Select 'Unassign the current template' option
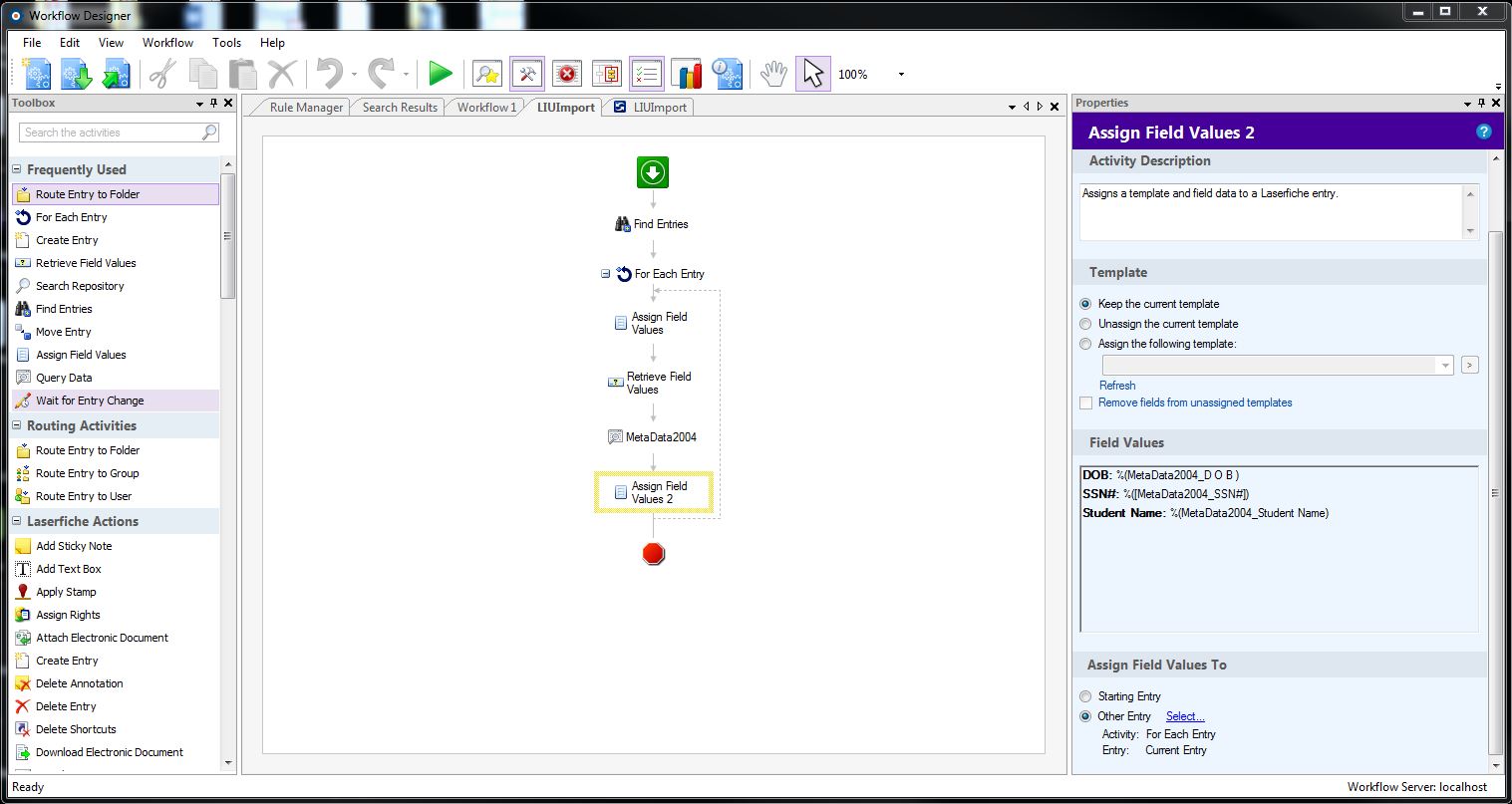Viewport: 1512px width, 804px height. click(x=1086, y=324)
